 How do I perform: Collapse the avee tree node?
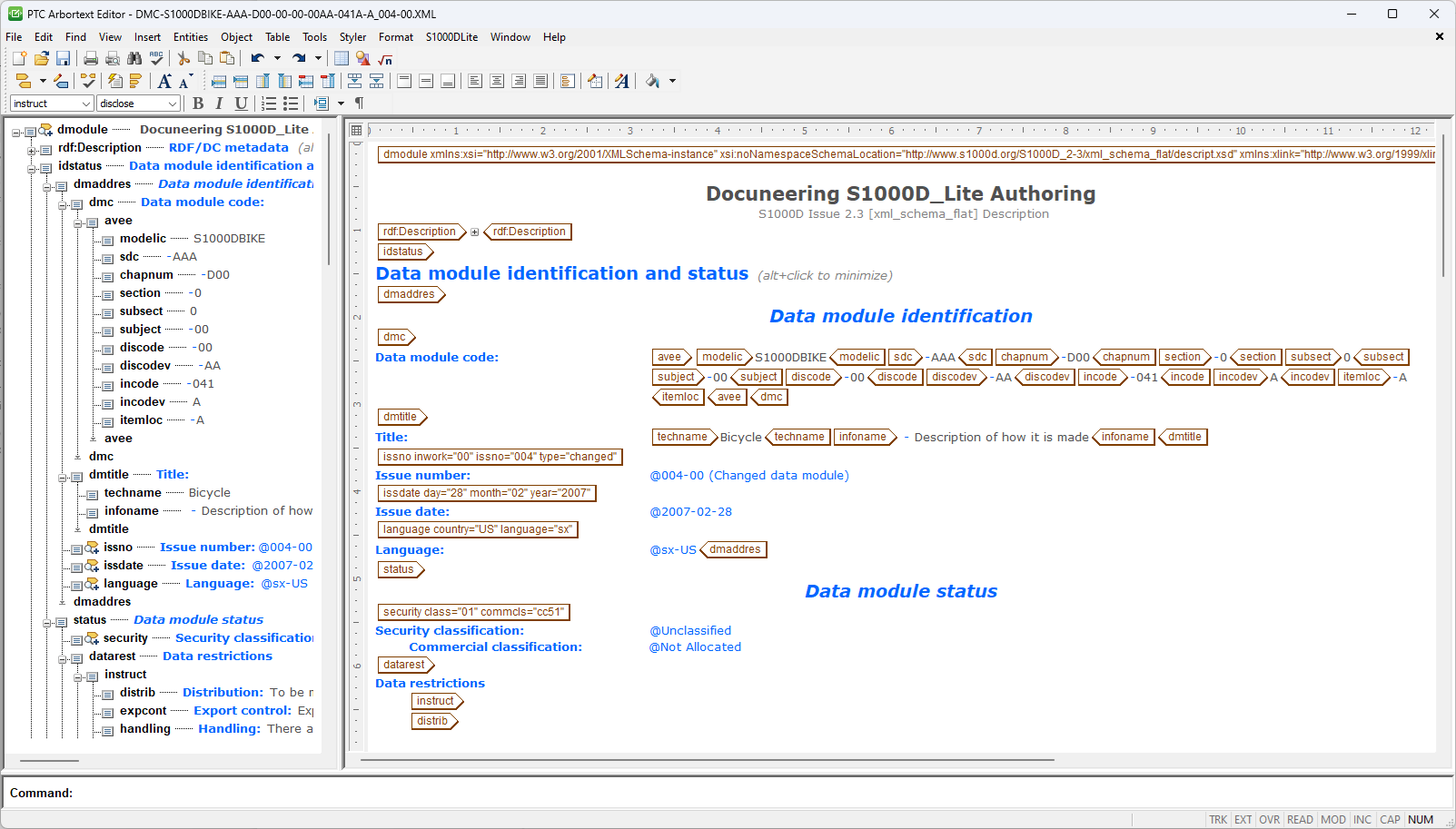78,223
